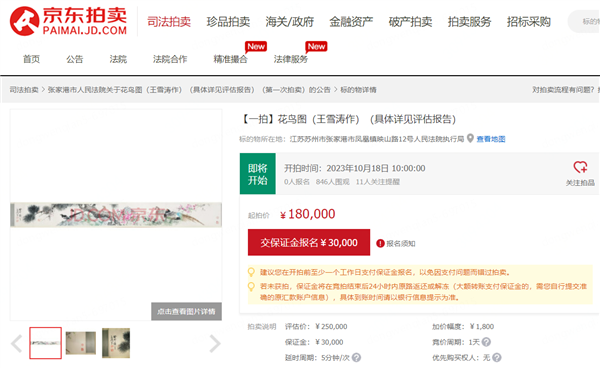Open 精准撮合 in sub navigation
Image resolution: width=600 pixels, height=368 pixels.
pos(230,59)
